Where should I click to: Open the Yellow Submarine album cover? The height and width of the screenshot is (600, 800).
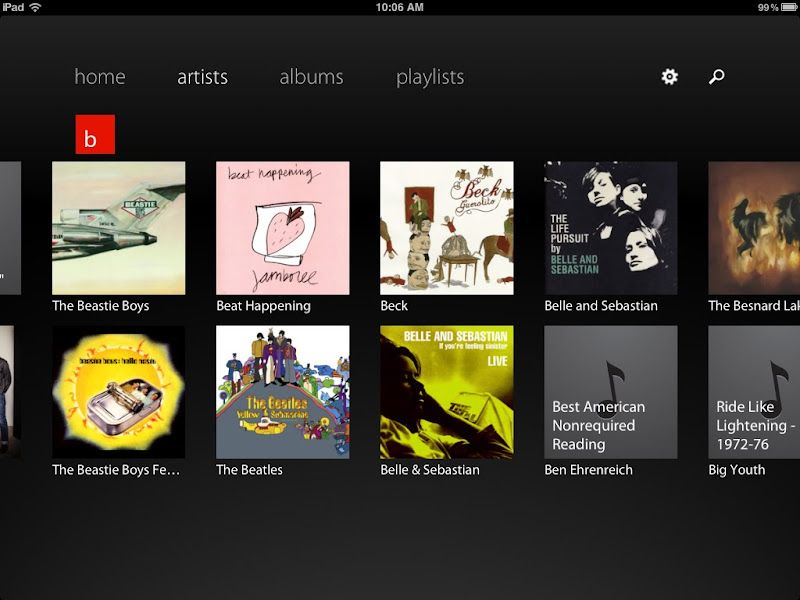point(283,392)
